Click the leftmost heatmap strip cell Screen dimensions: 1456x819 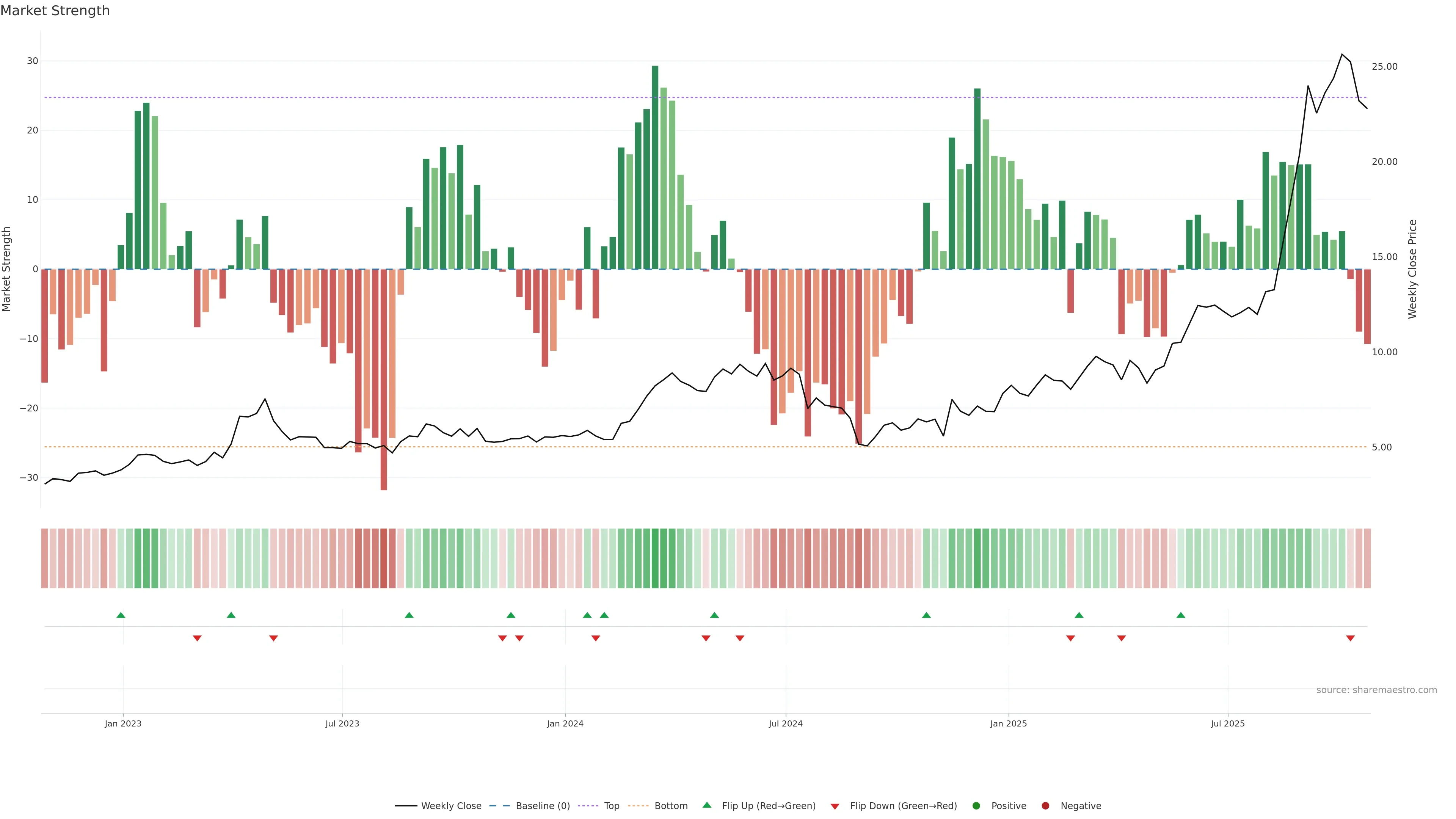coord(44,558)
